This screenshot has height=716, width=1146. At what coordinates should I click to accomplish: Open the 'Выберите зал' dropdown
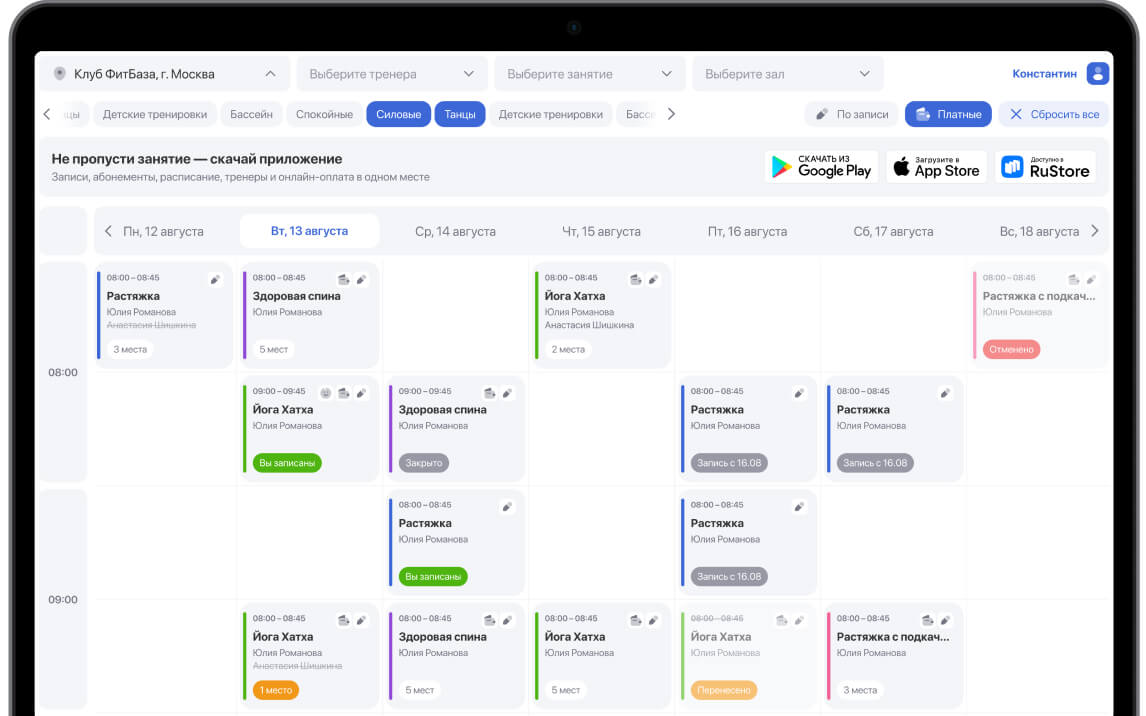pyautogui.click(x=788, y=74)
